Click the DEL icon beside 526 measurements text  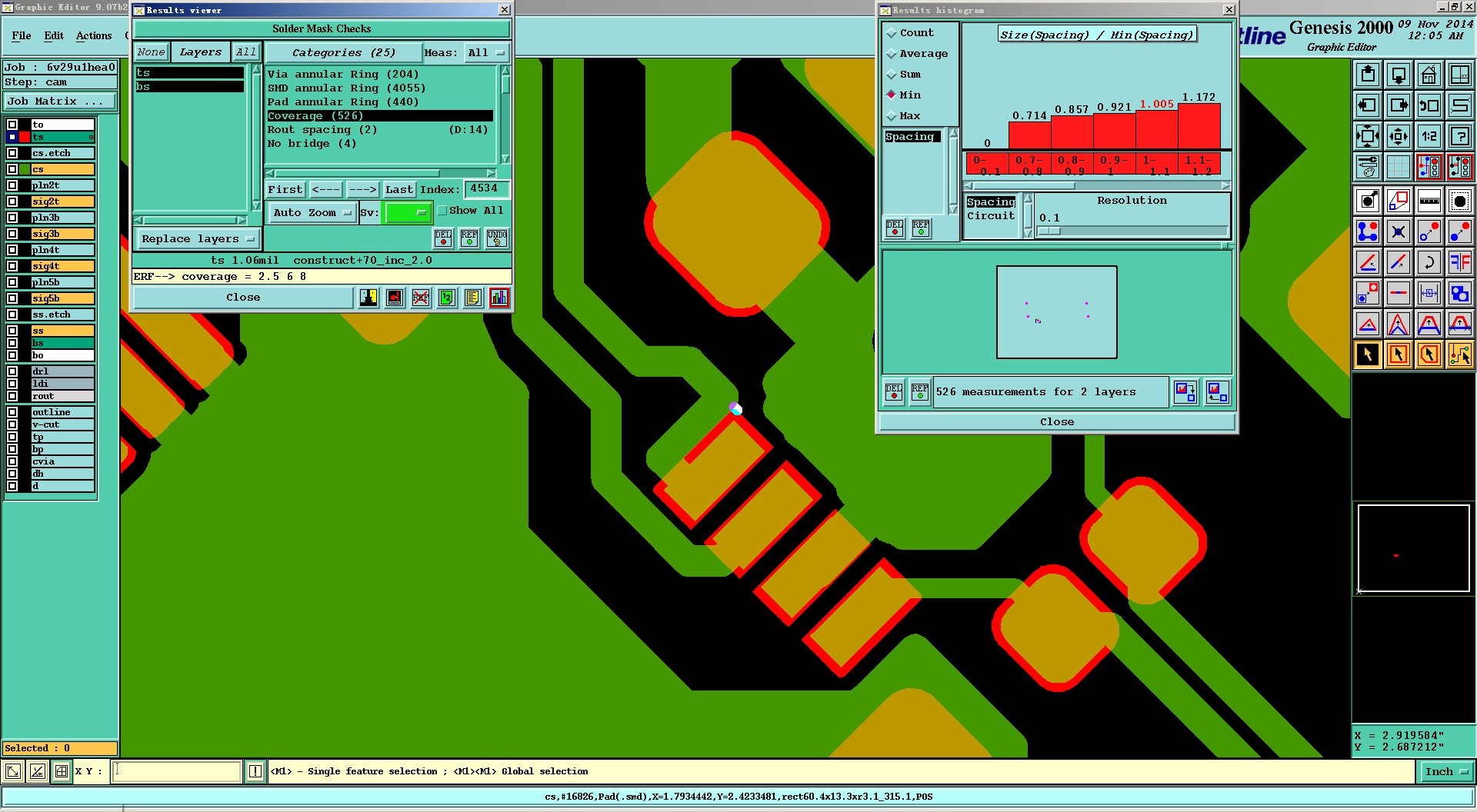point(894,392)
